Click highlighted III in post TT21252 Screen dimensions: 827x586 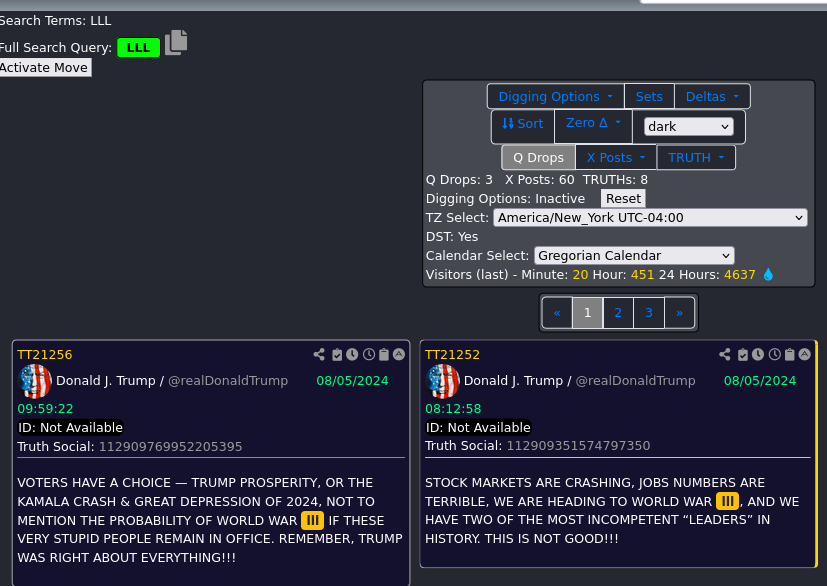coord(727,501)
